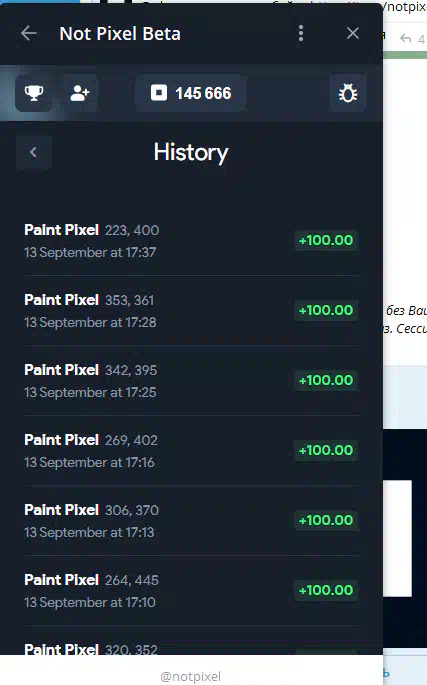Open the invite friends icon
The image size is (427, 685).
tap(80, 93)
